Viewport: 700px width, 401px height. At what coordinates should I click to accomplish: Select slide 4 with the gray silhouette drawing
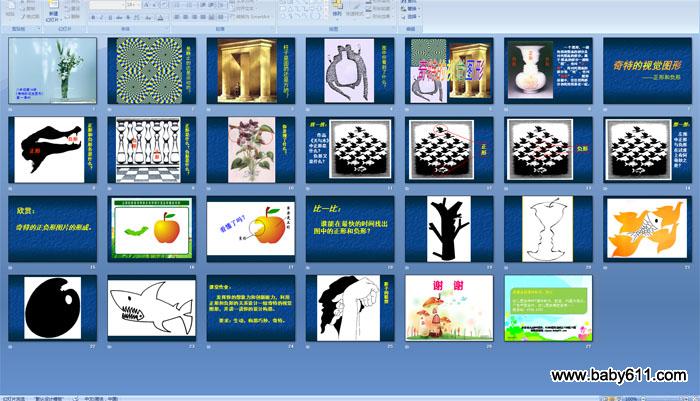[x=350, y=71]
